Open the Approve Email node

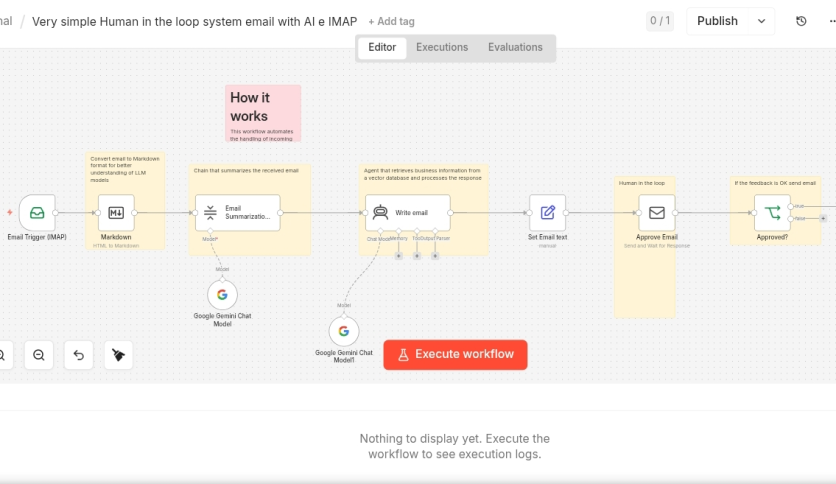click(x=657, y=213)
